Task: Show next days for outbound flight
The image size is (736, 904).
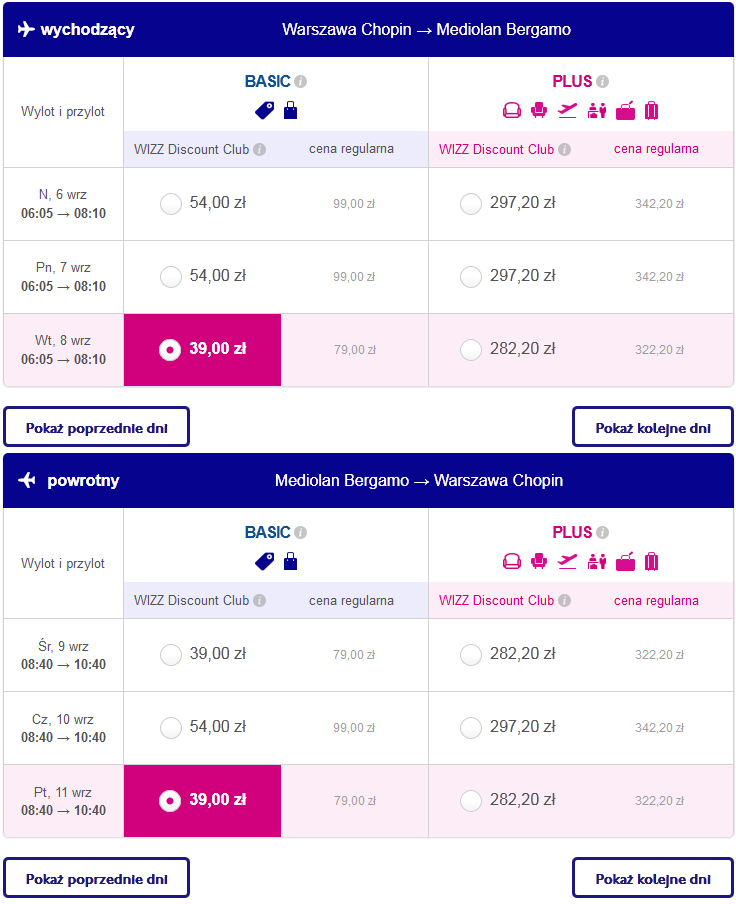Action: point(652,427)
